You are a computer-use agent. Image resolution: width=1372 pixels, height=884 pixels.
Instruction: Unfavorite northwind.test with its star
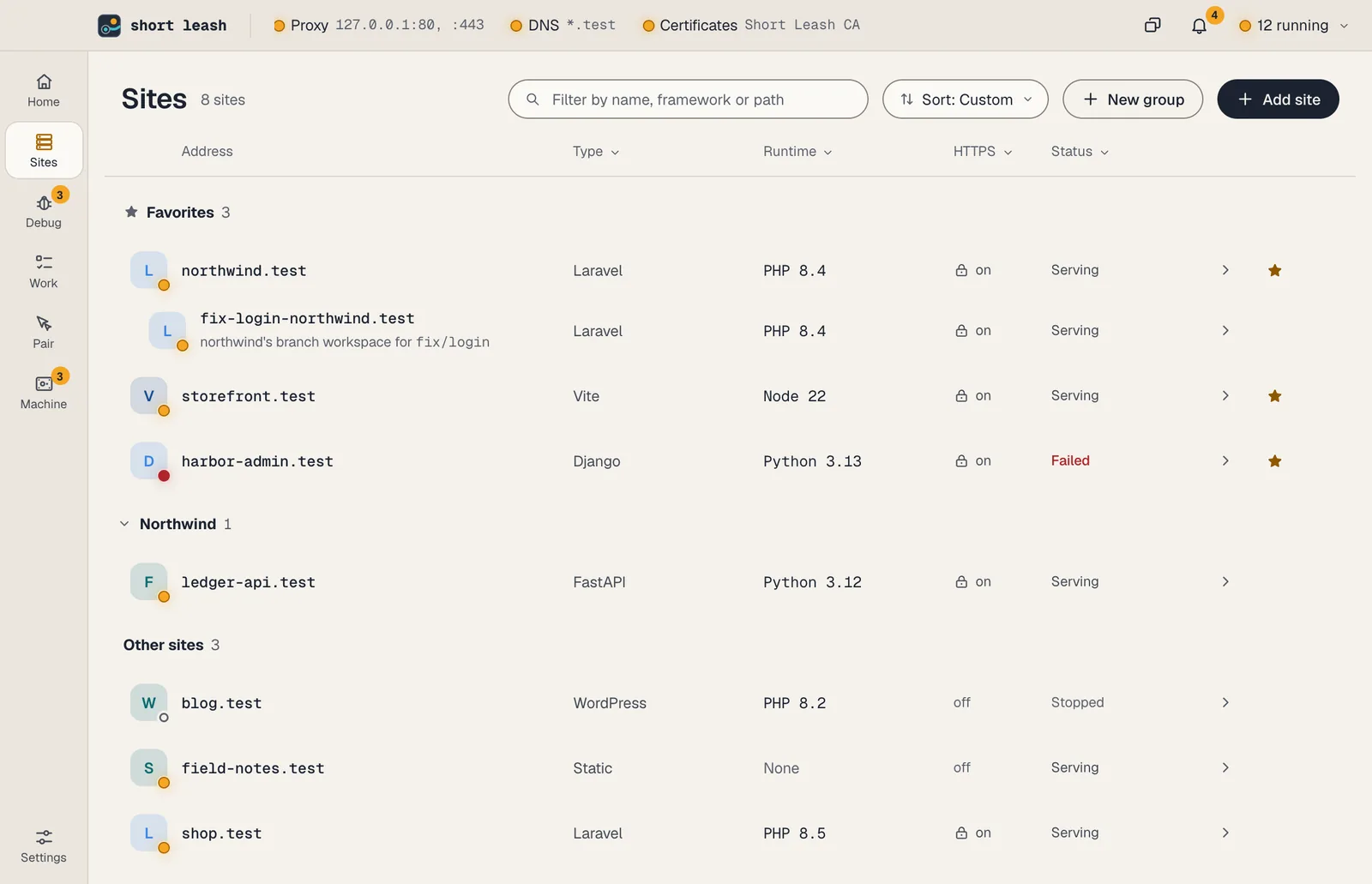(1275, 270)
